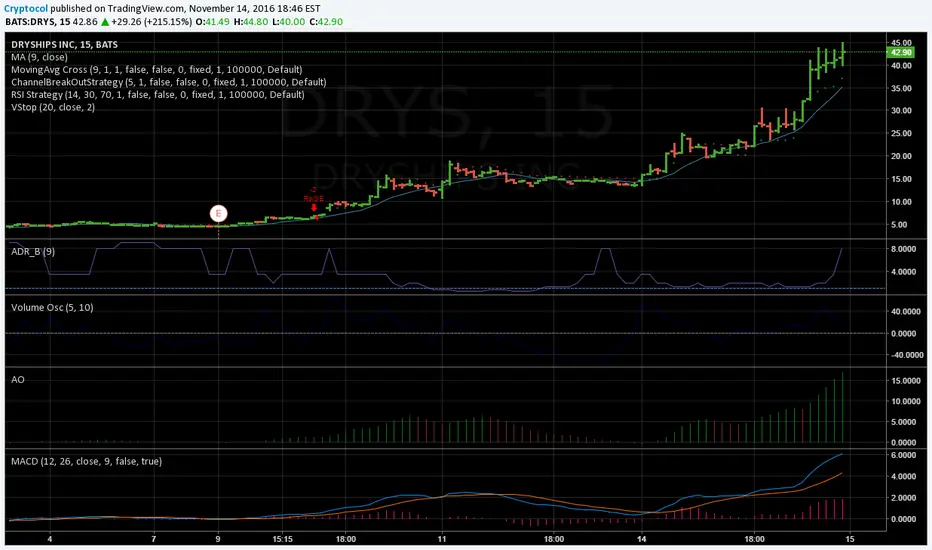The height and width of the screenshot is (550, 932).
Task: Select the H:44.80 high value
Action: pyautogui.click(x=251, y=22)
